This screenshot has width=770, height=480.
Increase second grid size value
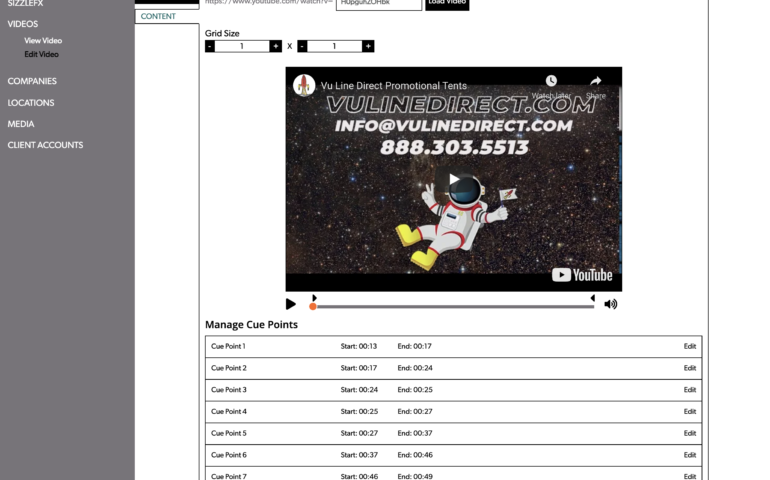[x=368, y=46]
